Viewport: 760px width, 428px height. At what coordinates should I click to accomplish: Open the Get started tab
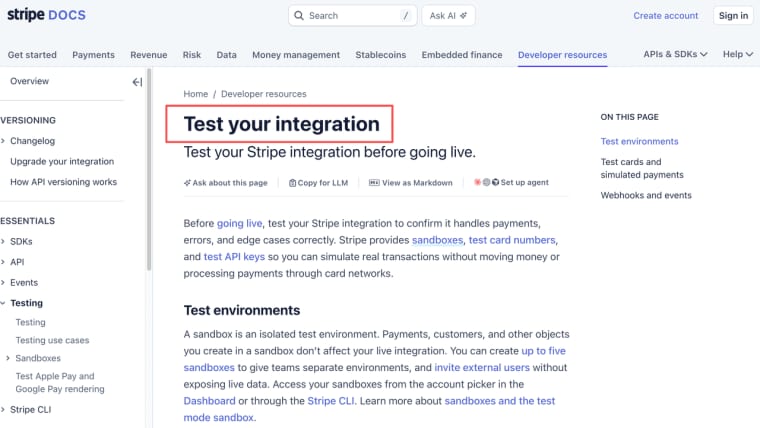pos(32,55)
